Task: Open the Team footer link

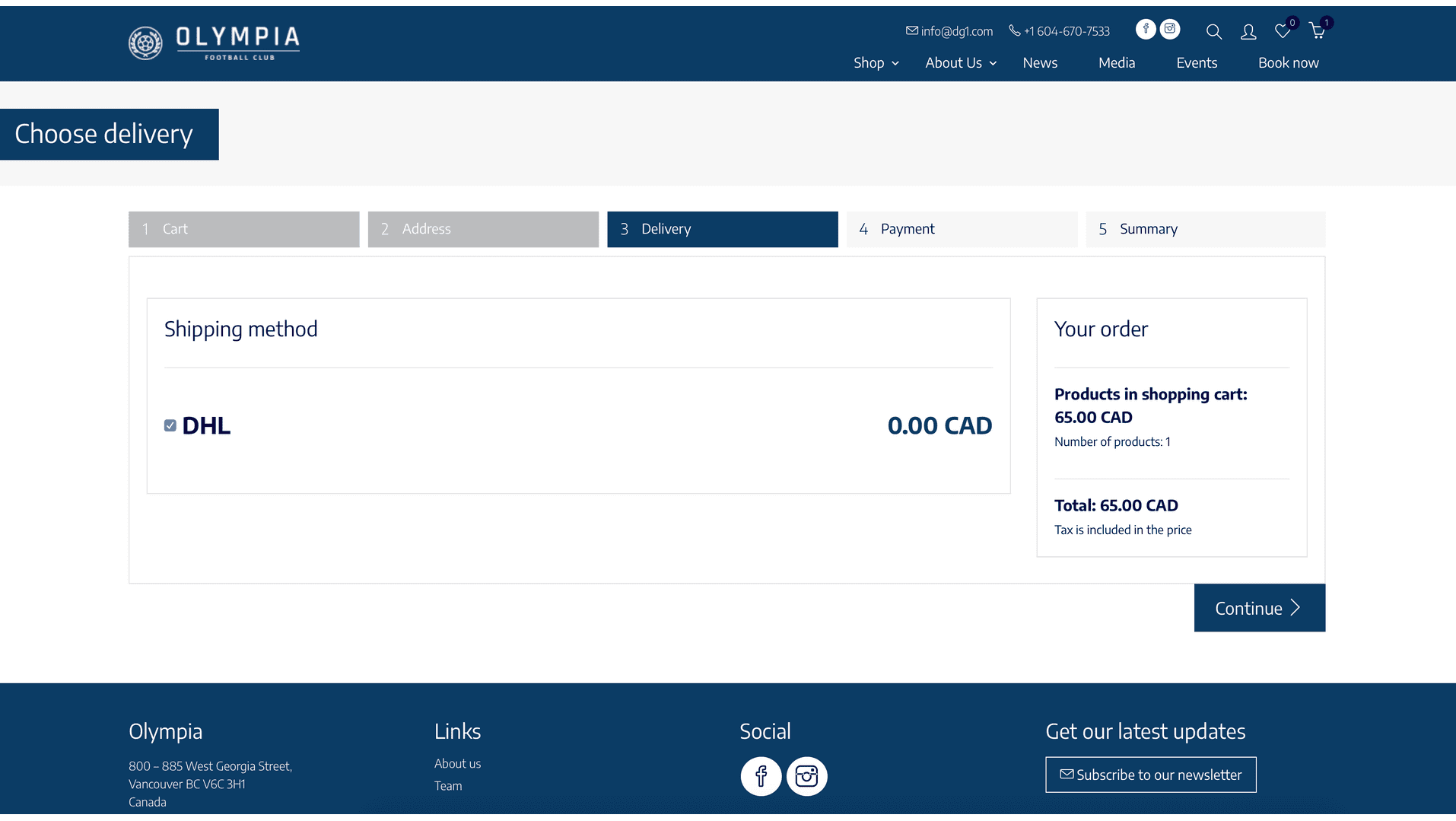Action: (448, 786)
